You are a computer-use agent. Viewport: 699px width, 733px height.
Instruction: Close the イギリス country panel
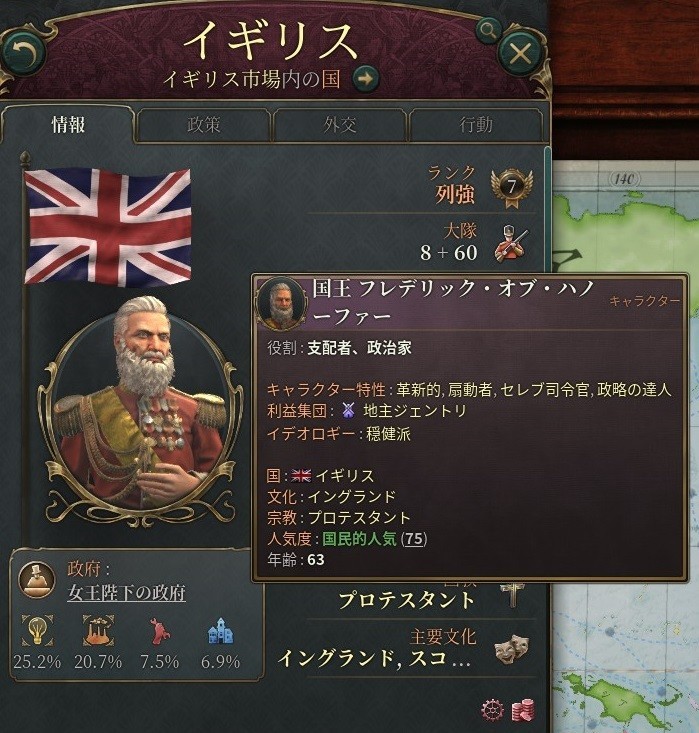520,53
